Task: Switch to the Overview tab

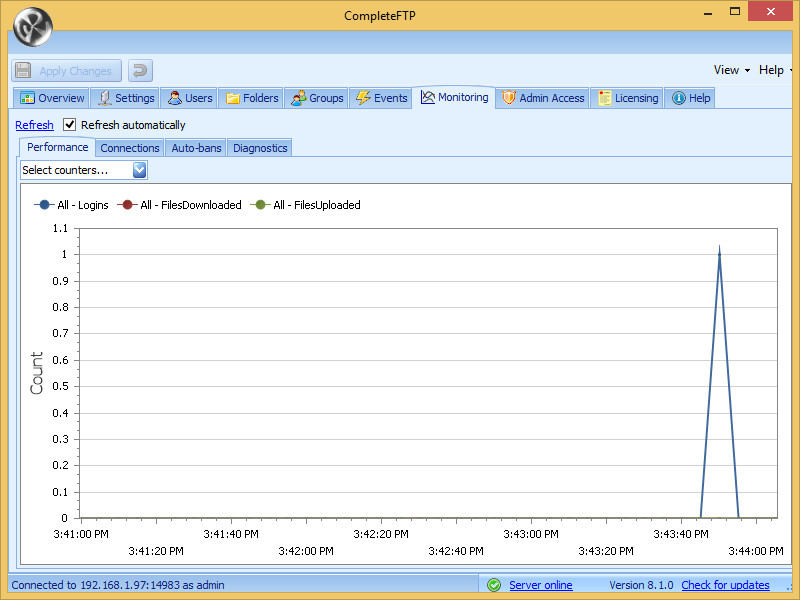Action: pos(52,98)
